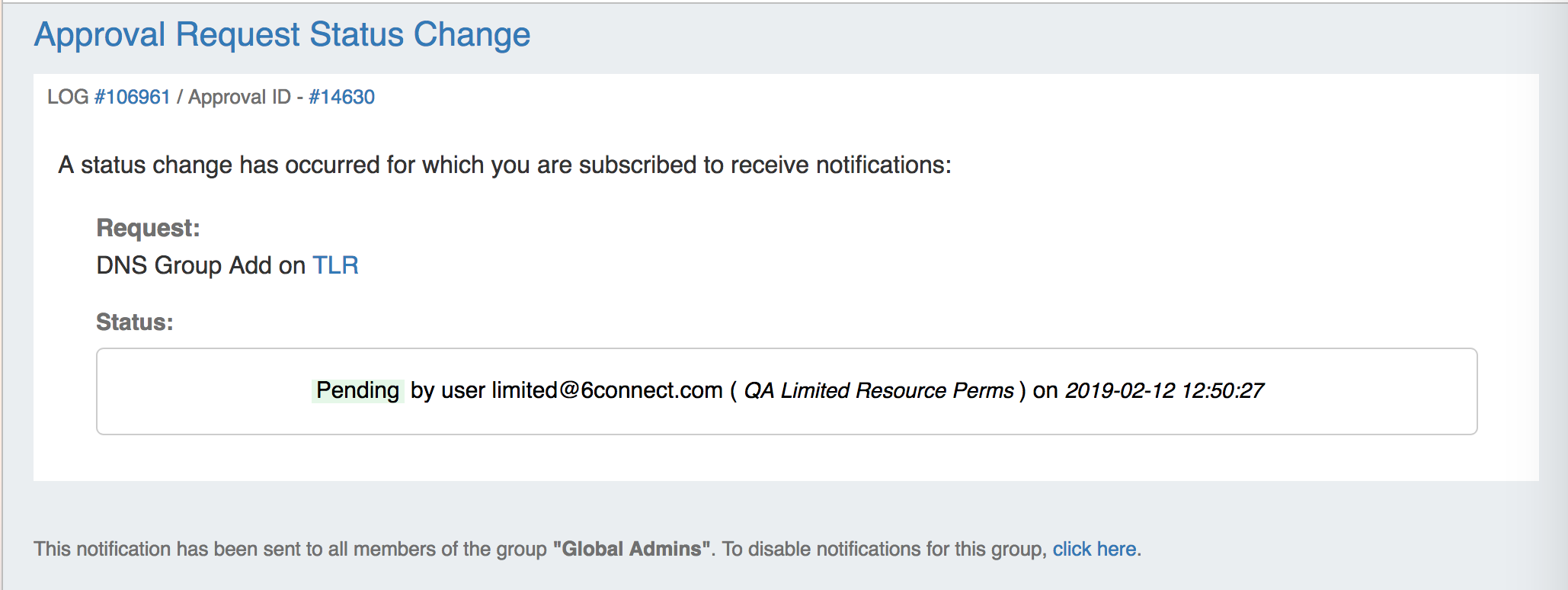Click the word 'on' before the timestamp

click(x=1045, y=390)
